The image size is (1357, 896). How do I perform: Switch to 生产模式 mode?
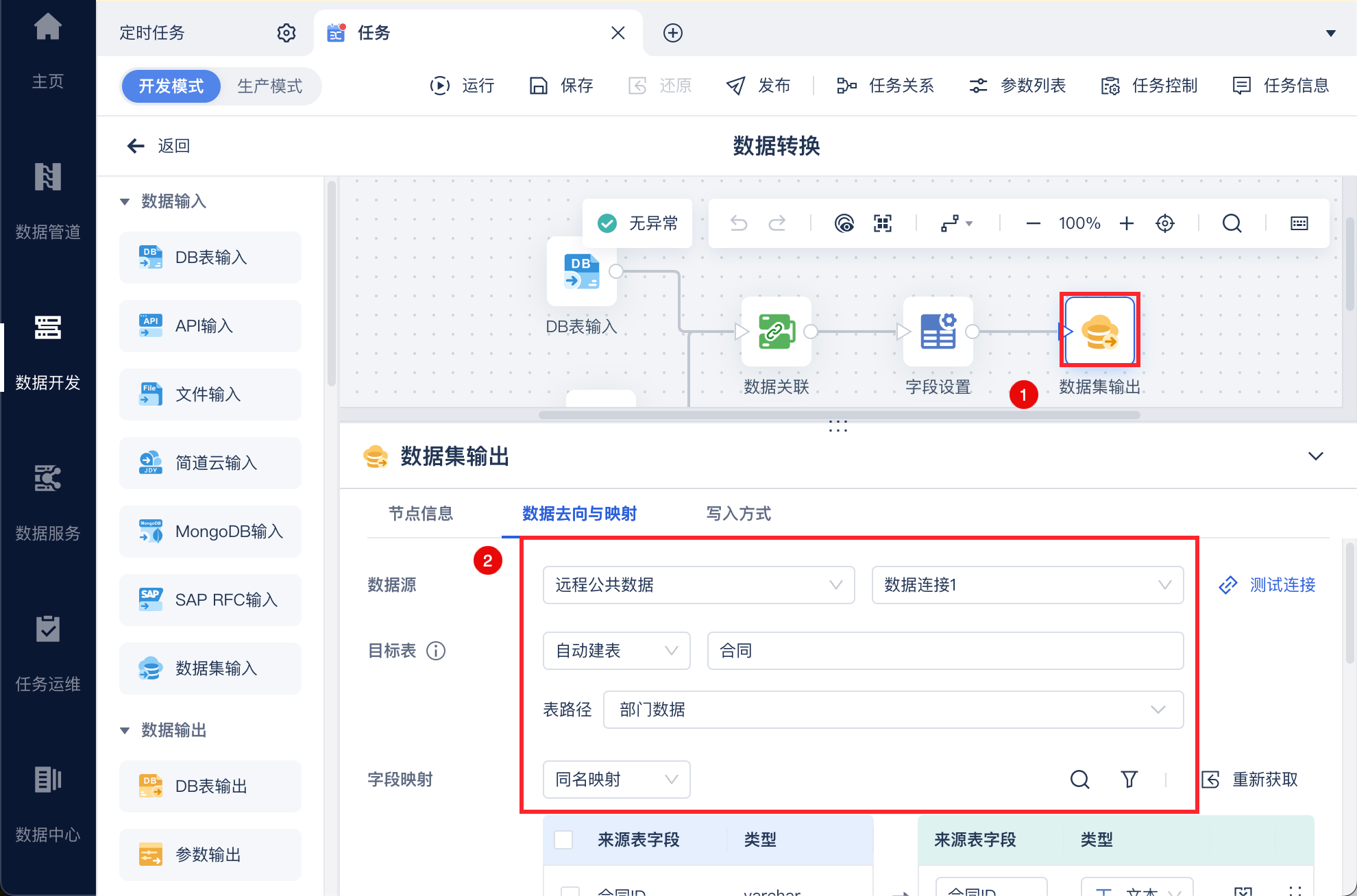pos(270,86)
